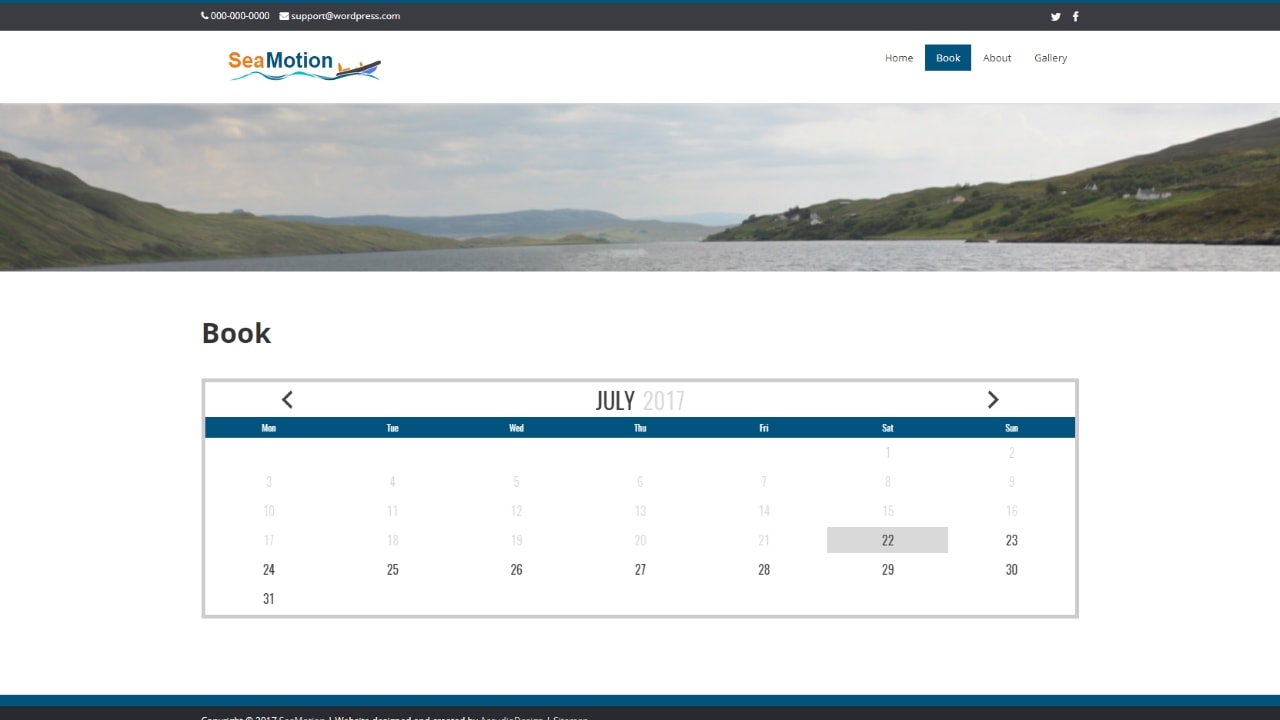The image size is (1280, 720).
Task: Click the SeaMotion boat logo
Action: (x=303, y=64)
